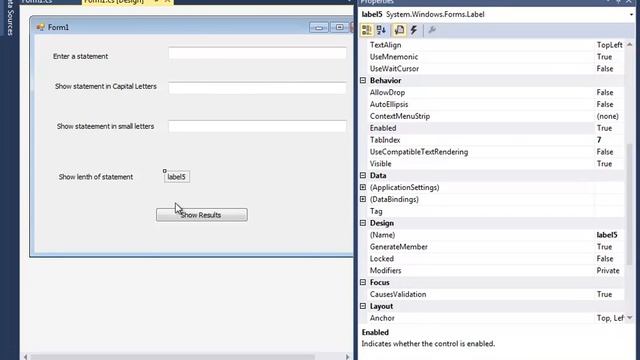The width and height of the screenshot is (640, 360).
Task: Click the Enter a statement text box
Action: pos(257,53)
